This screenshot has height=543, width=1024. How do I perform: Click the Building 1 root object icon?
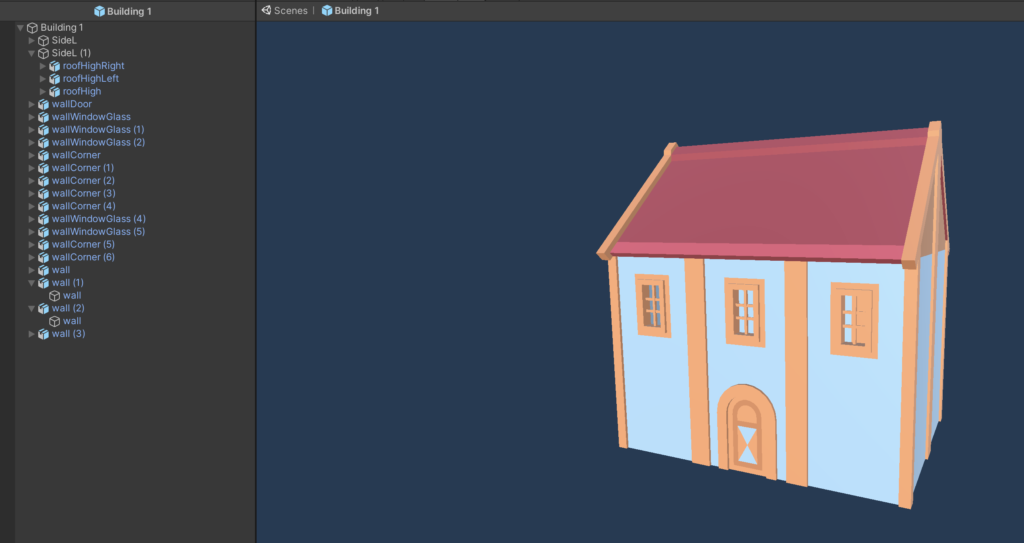32,27
